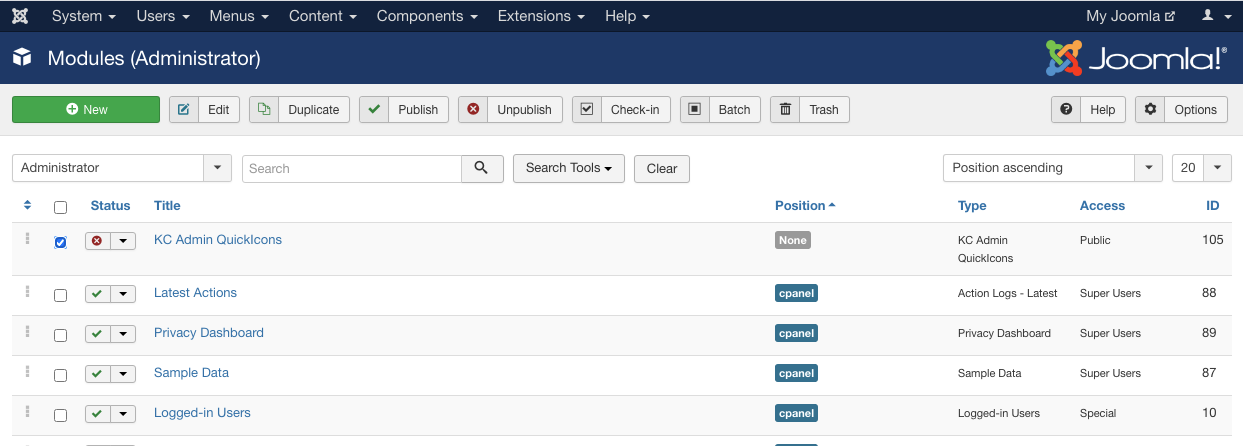Open Help with the question mark button
This screenshot has width=1243, height=446.
tap(1088, 110)
